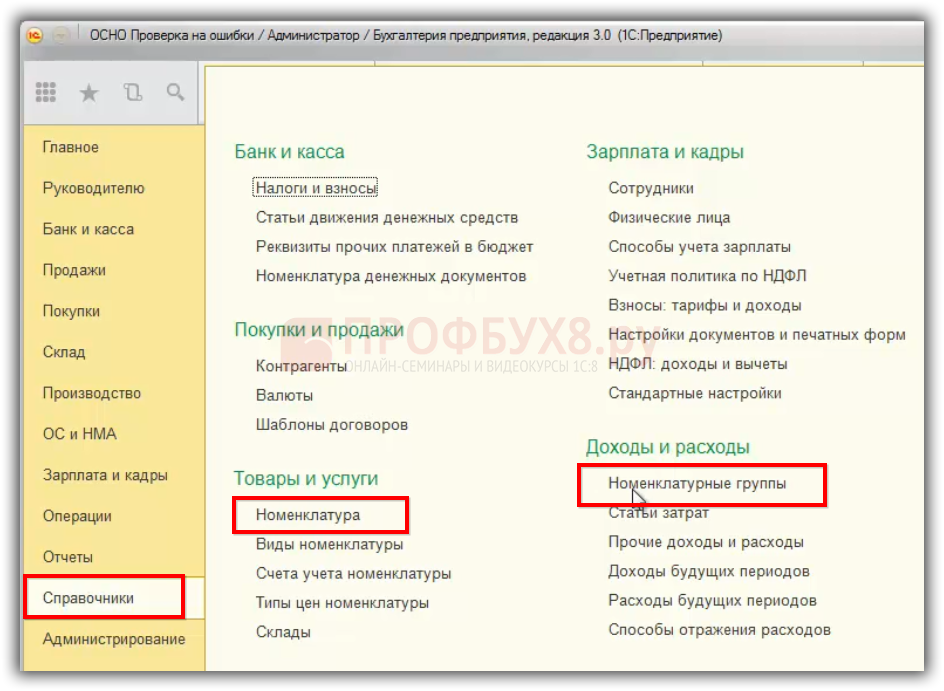The width and height of the screenshot is (944, 691).
Task: Open the History scroll icon
Action: [132, 93]
